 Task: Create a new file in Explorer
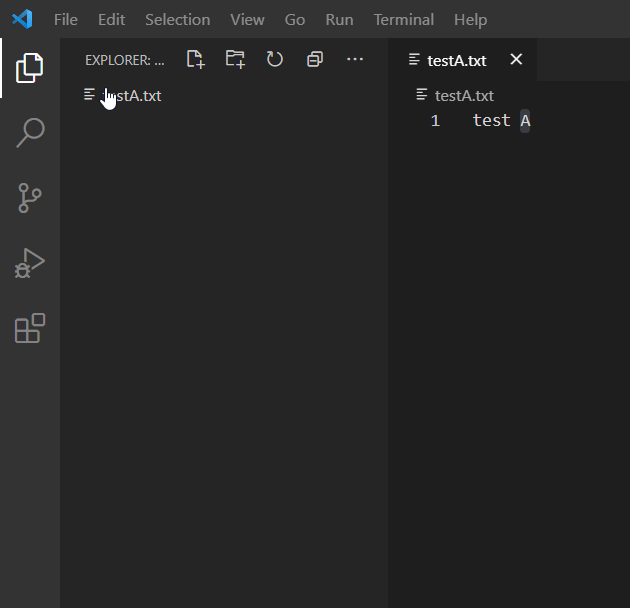196,60
